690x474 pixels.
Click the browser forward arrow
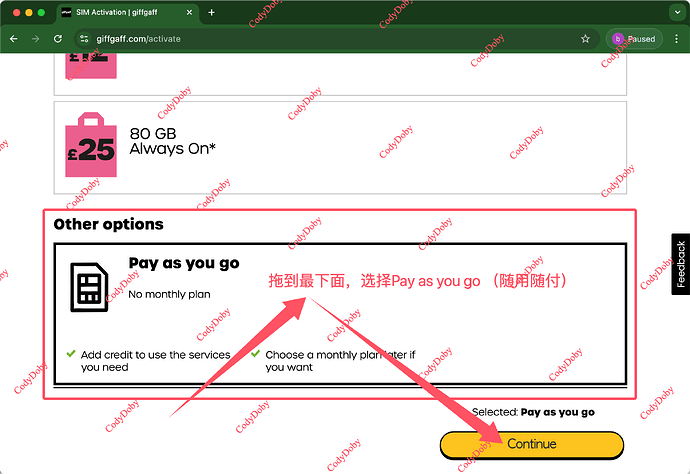(36, 39)
